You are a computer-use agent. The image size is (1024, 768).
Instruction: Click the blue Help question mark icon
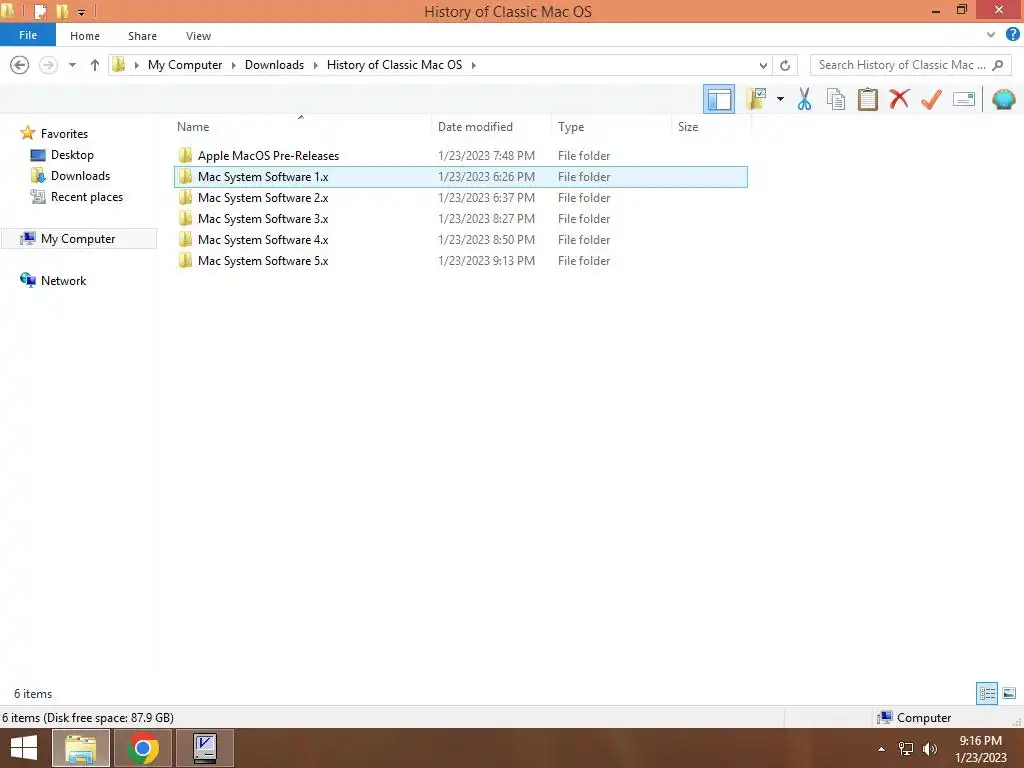(x=1012, y=34)
